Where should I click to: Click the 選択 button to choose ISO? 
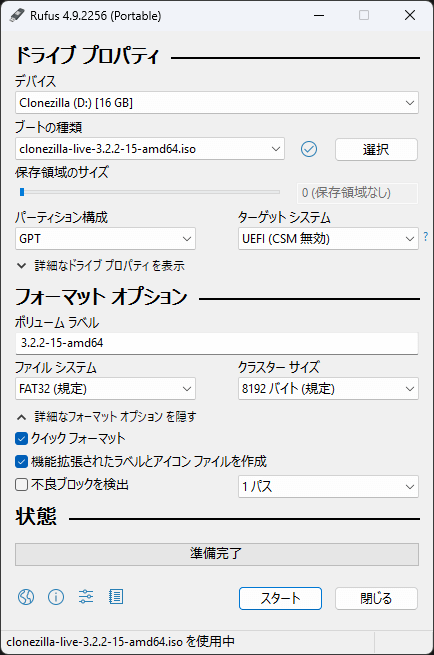coord(376,150)
